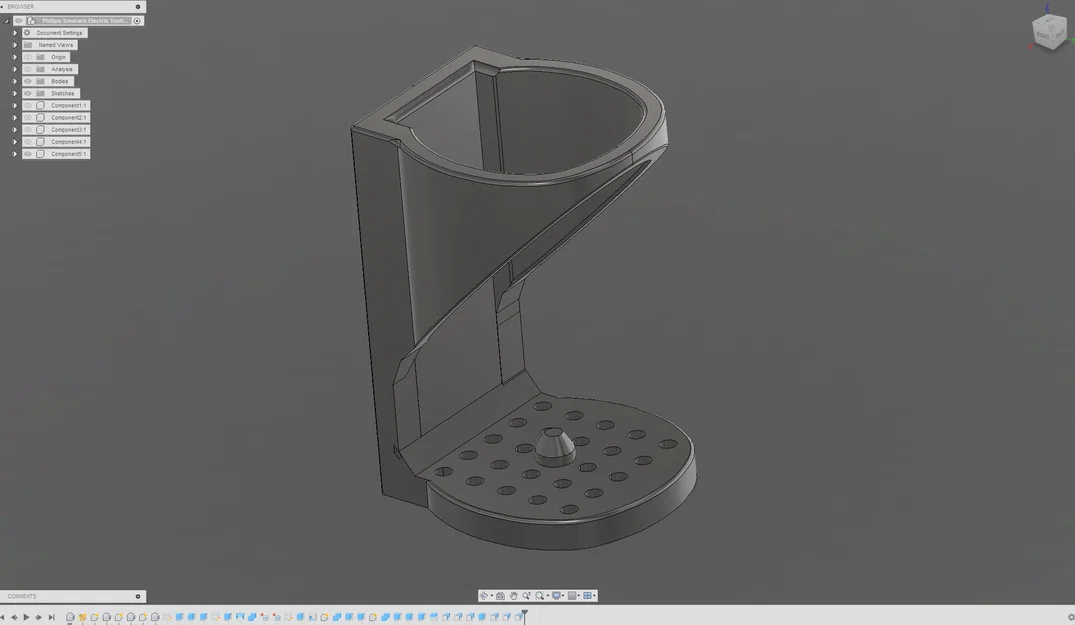Click the Component1:1 component icon
Viewport: 1075px width, 625px height.
tap(40, 106)
